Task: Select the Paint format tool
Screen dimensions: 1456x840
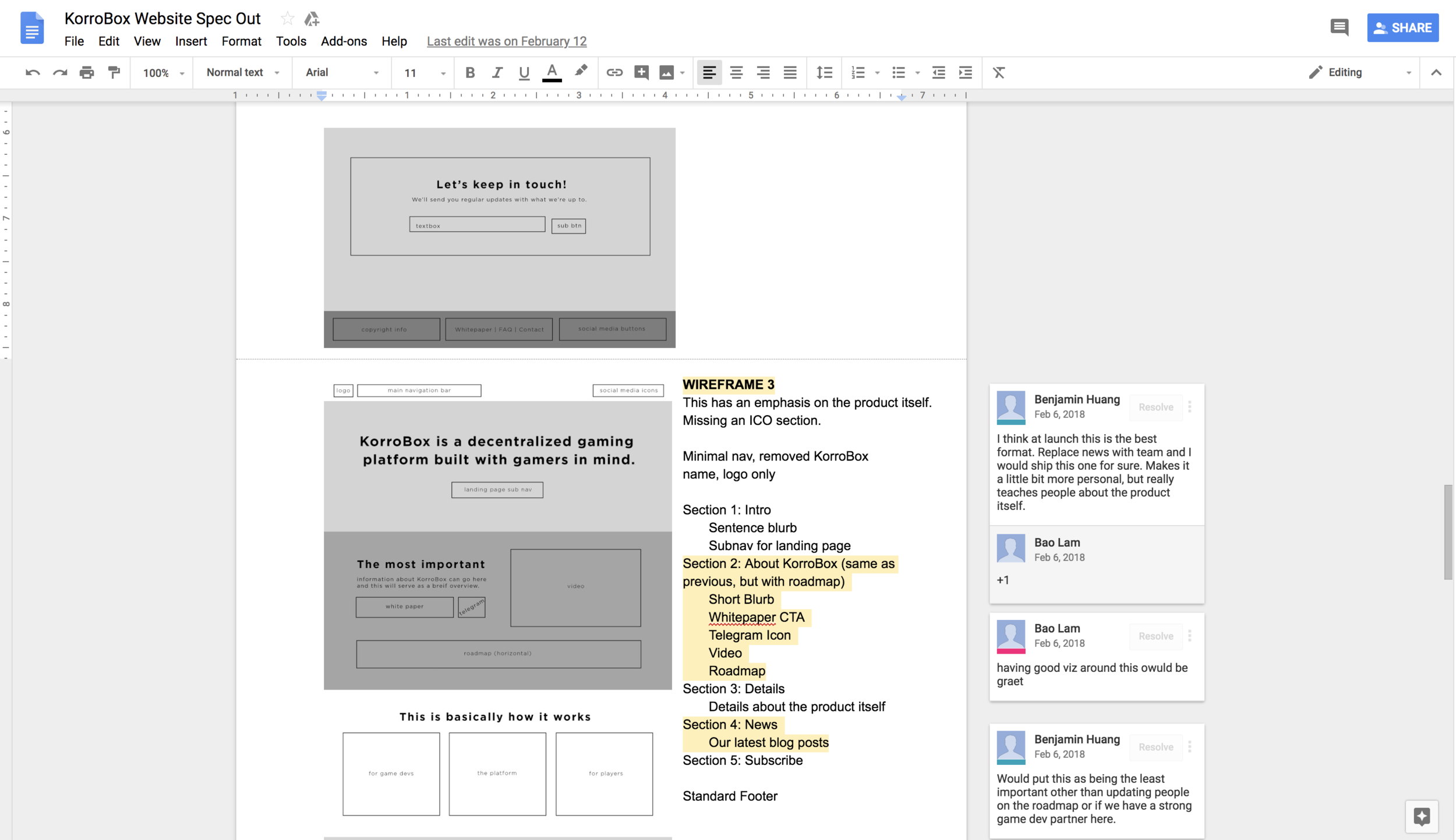Action: tap(114, 73)
